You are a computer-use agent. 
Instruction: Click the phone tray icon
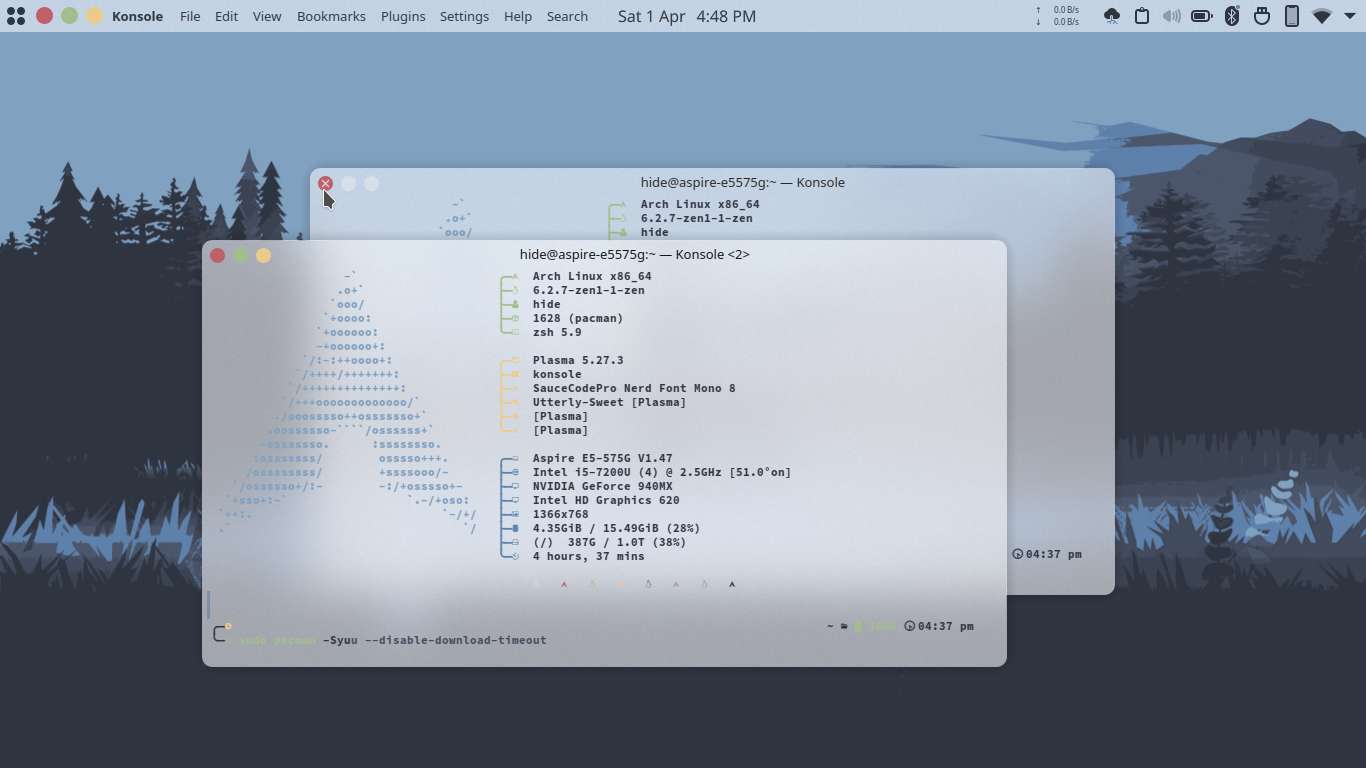pos(1292,16)
